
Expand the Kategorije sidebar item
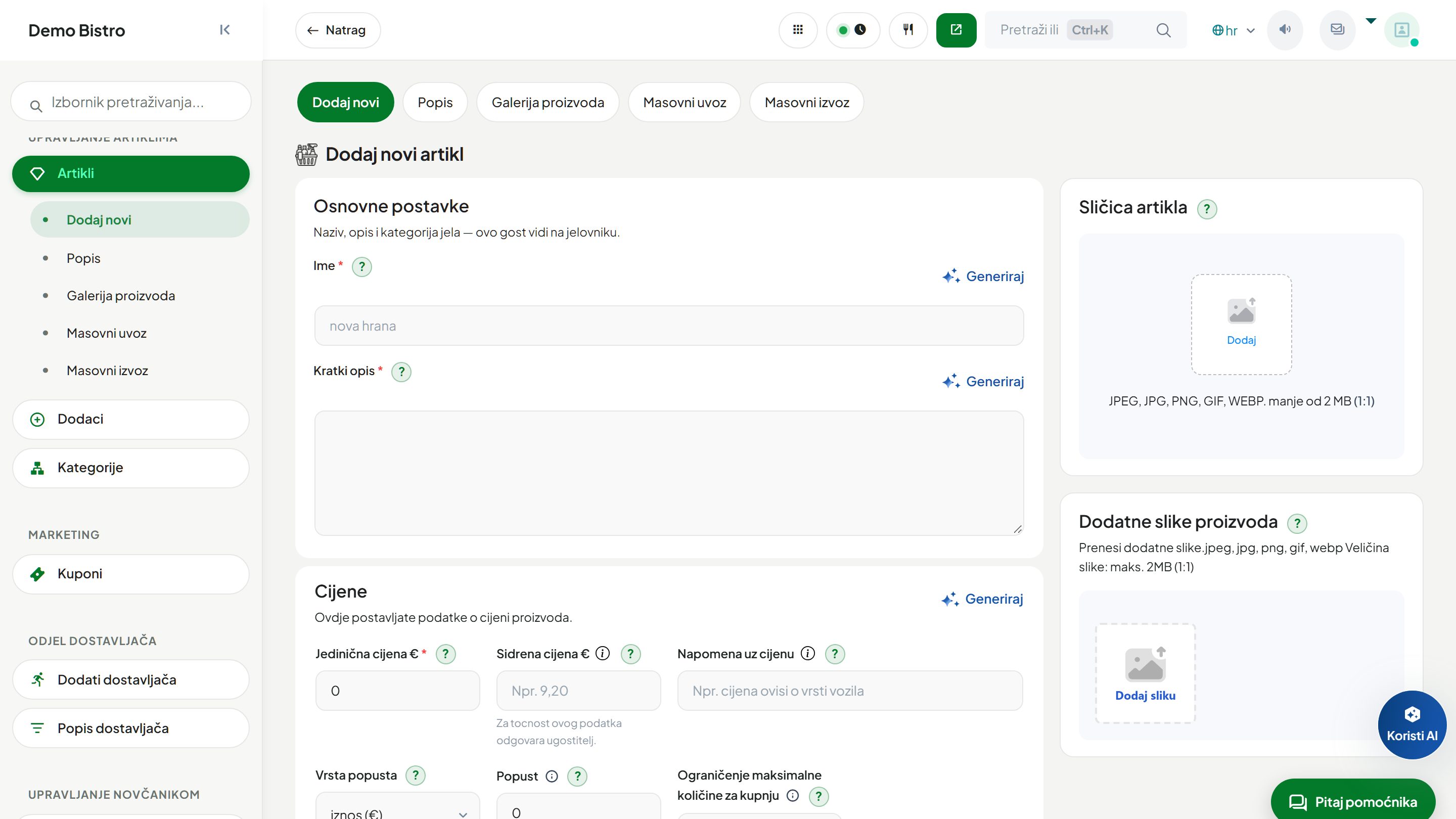[130, 468]
